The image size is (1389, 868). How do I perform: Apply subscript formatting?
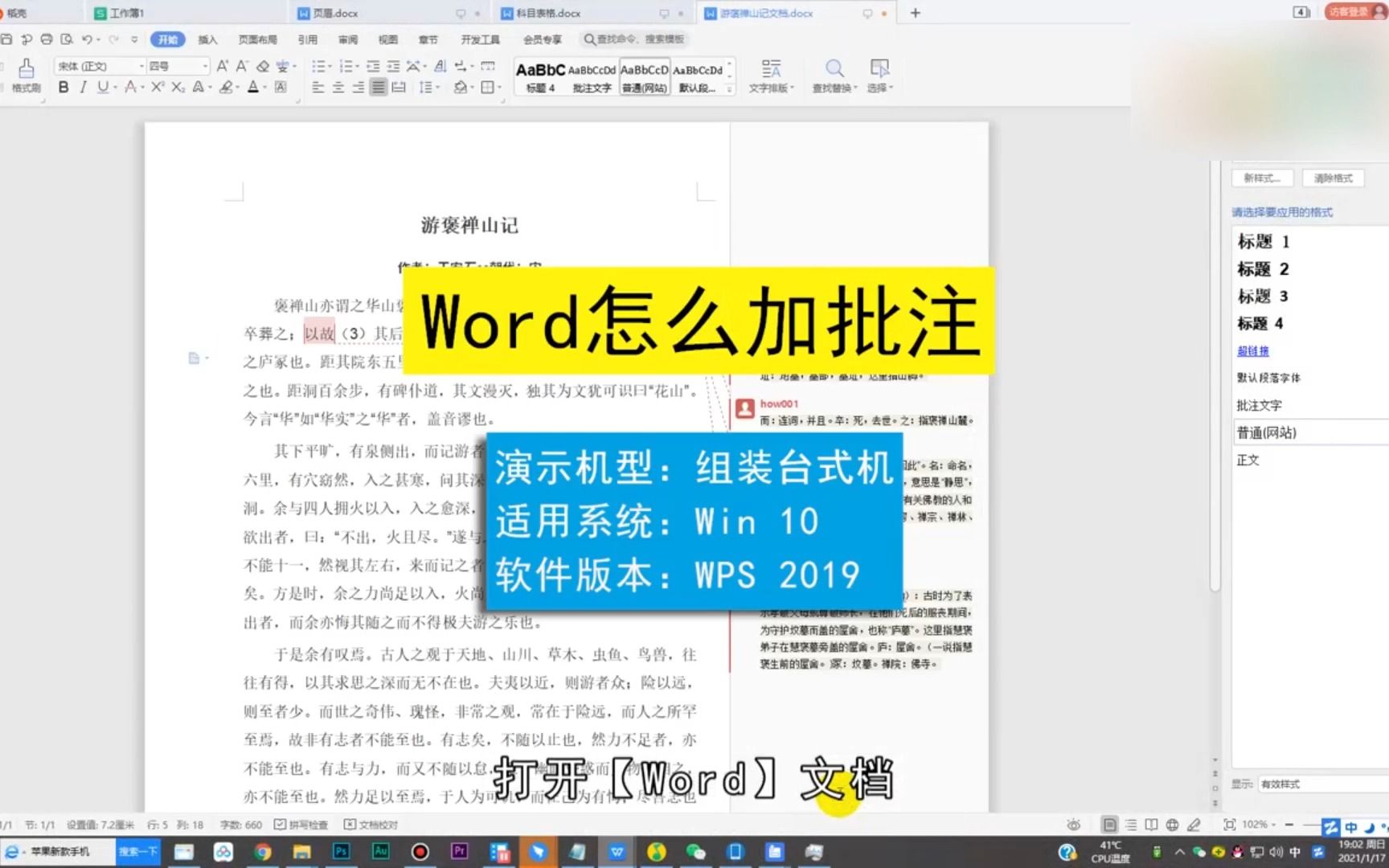pyautogui.click(x=178, y=87)
